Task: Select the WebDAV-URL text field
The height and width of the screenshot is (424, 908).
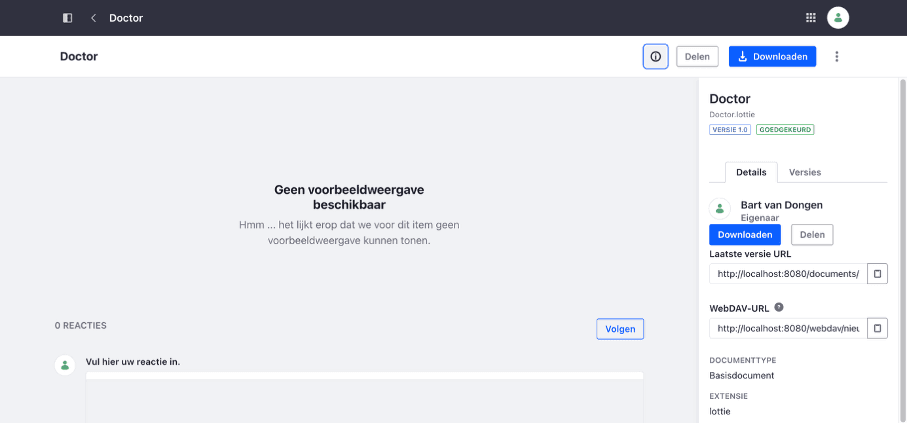Action: pyautogui.click(x=788, y=328)
